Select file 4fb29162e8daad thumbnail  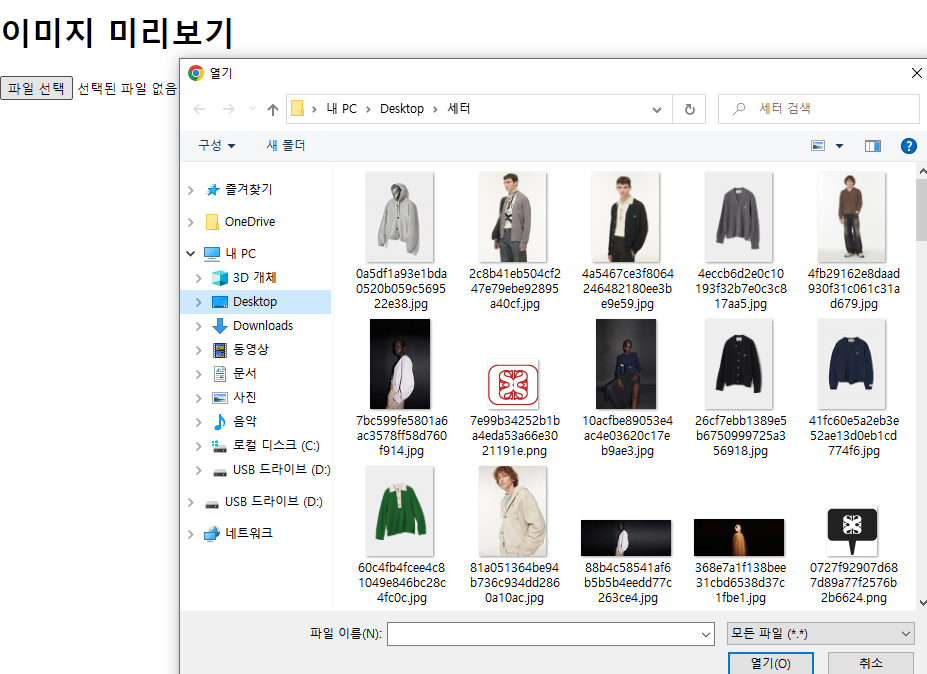(x=852, y=217)
